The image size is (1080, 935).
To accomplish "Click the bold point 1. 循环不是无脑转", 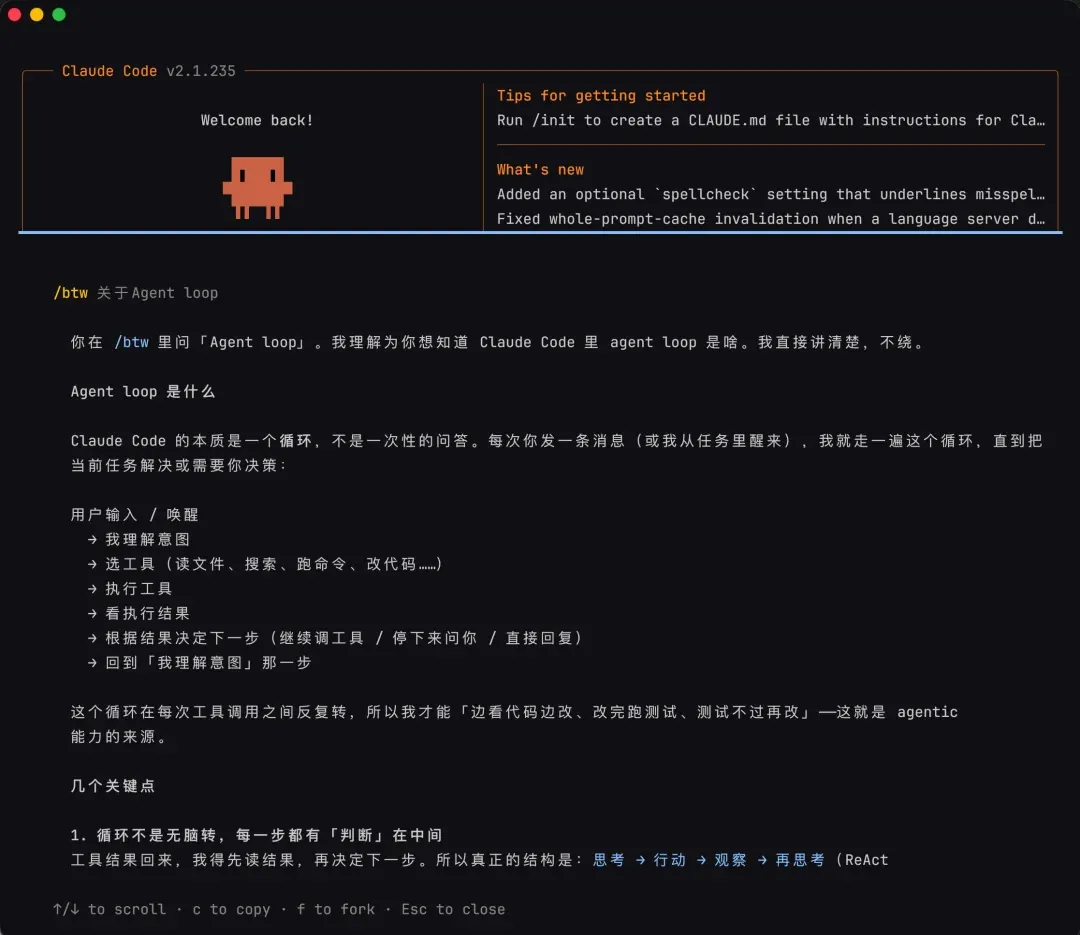I will (x=256, y=835).
